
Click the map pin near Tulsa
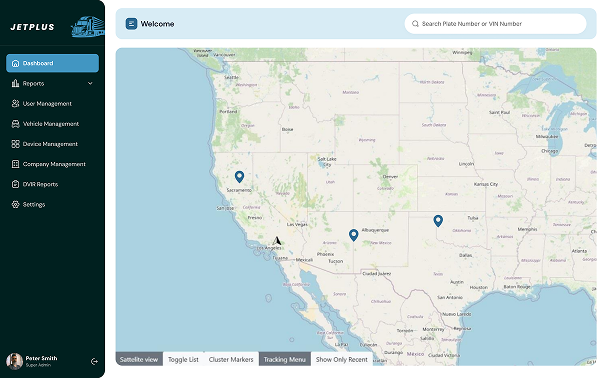point(438,221)
